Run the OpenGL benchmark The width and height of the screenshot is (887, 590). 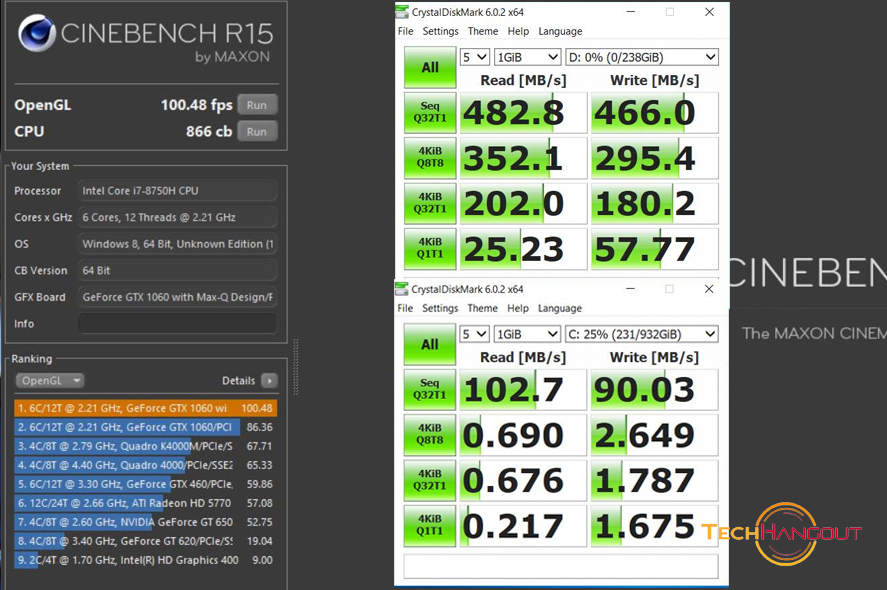257,105
